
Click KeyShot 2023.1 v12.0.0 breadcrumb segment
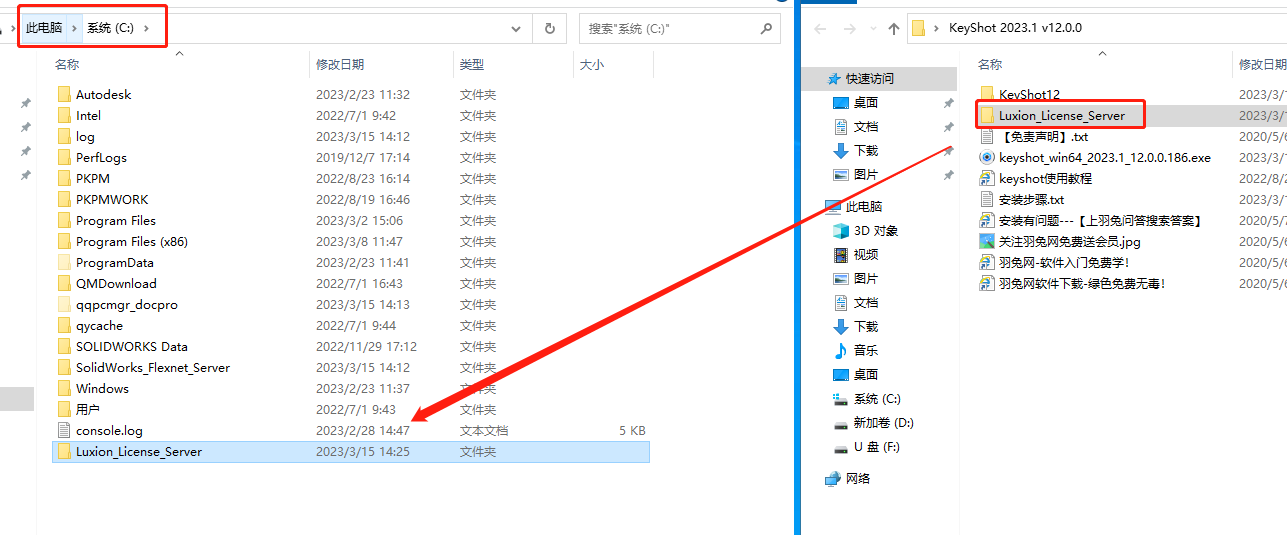pyautogui.click(x=1015, y=28)
